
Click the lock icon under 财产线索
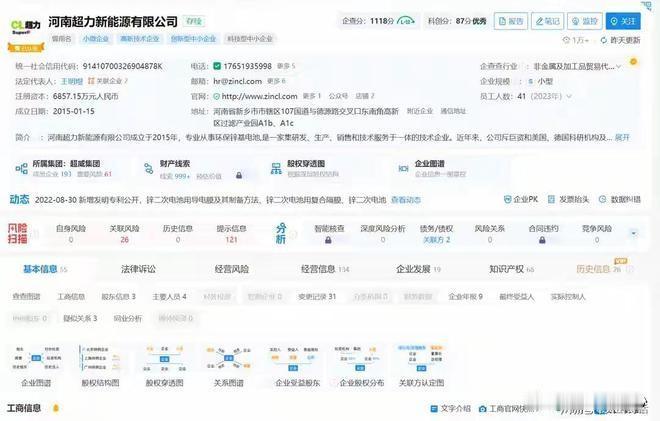click(239, 175)
